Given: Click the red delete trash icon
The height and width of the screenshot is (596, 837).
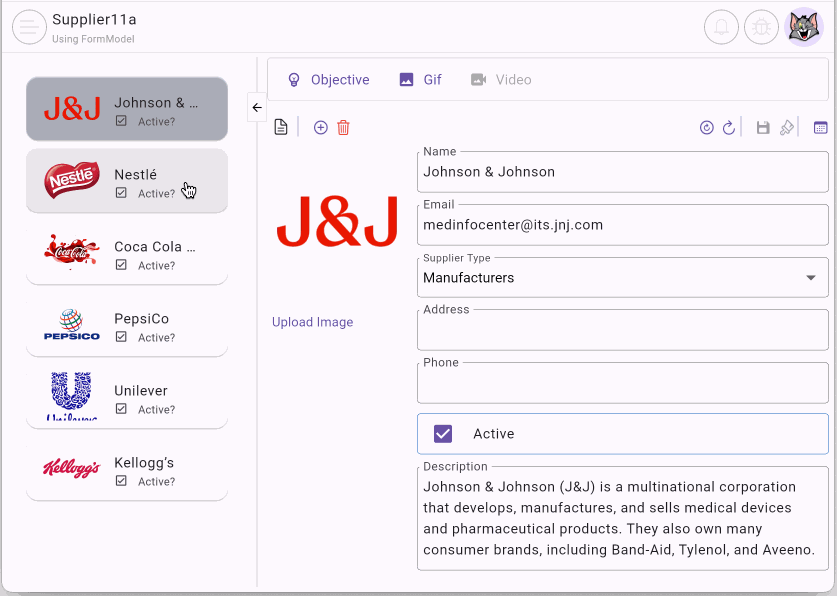Looking at the screenshot, I should (x=344, y=128).
